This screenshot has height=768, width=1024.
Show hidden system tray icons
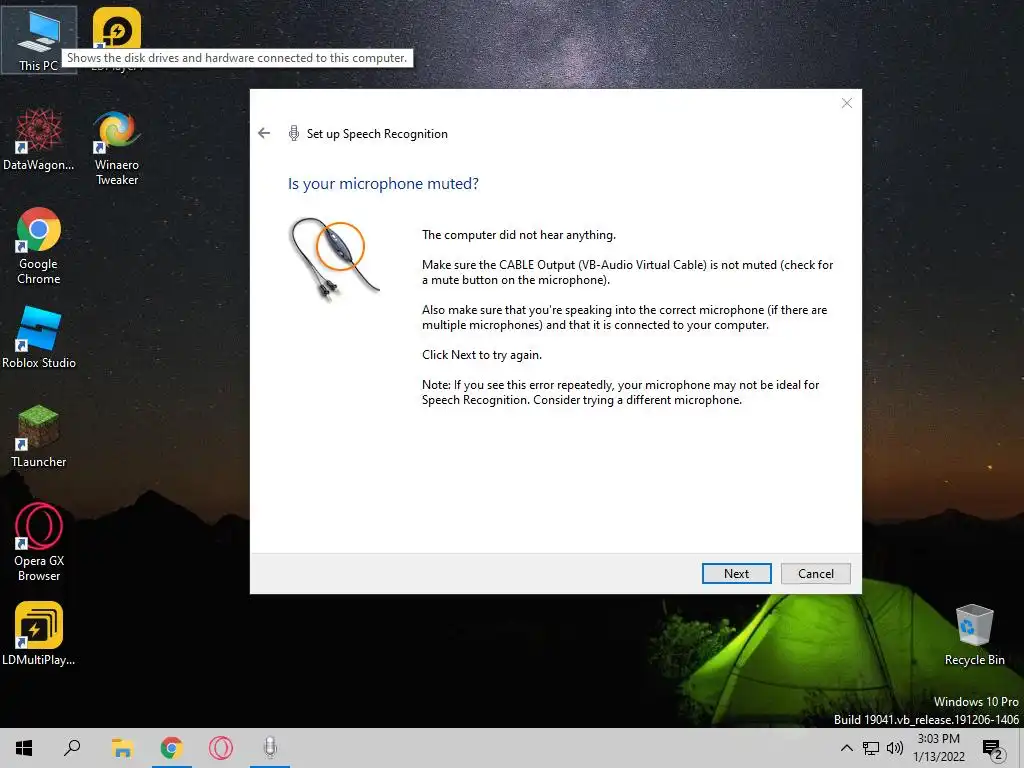846,748
